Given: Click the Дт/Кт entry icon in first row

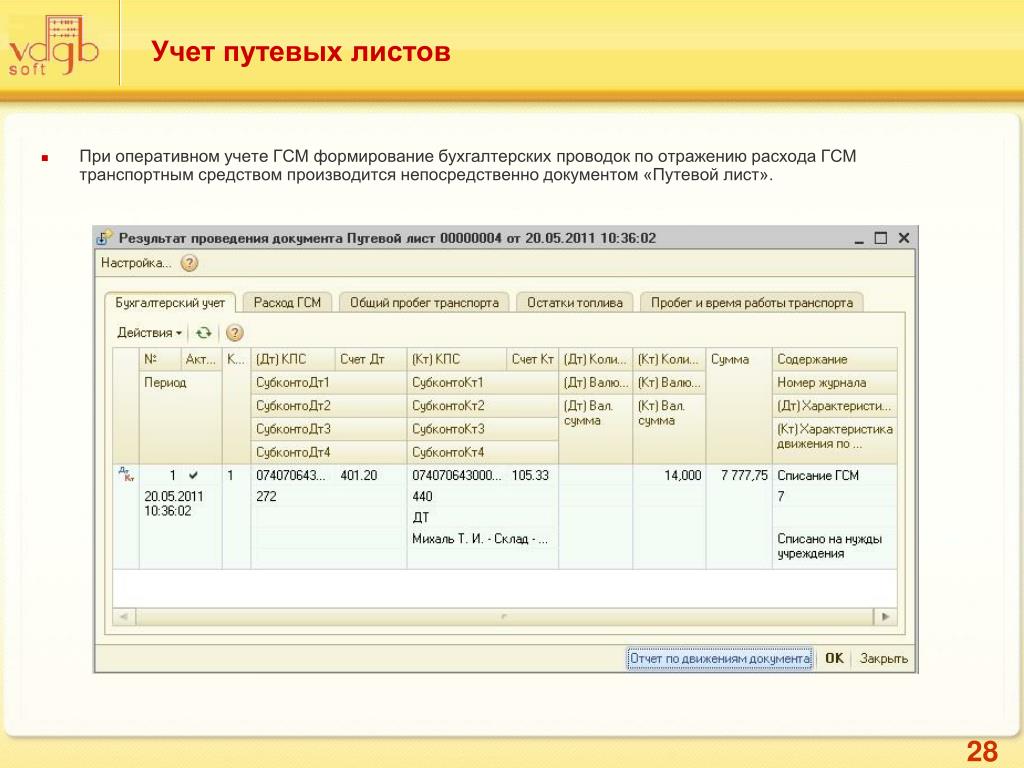Looking at the screenshot, I should point(125,475).
